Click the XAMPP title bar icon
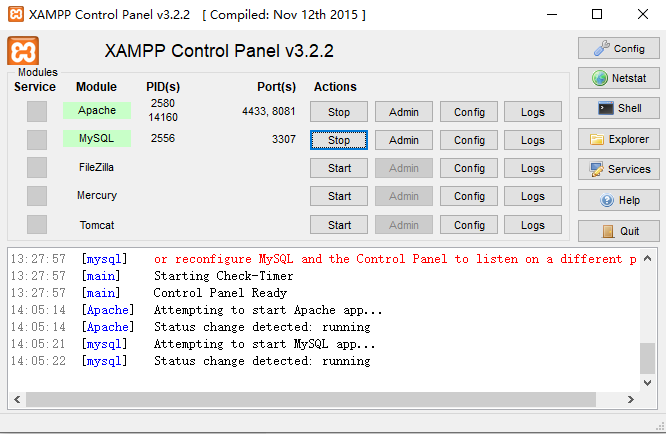666x434 pixels. tap(16, 14)
